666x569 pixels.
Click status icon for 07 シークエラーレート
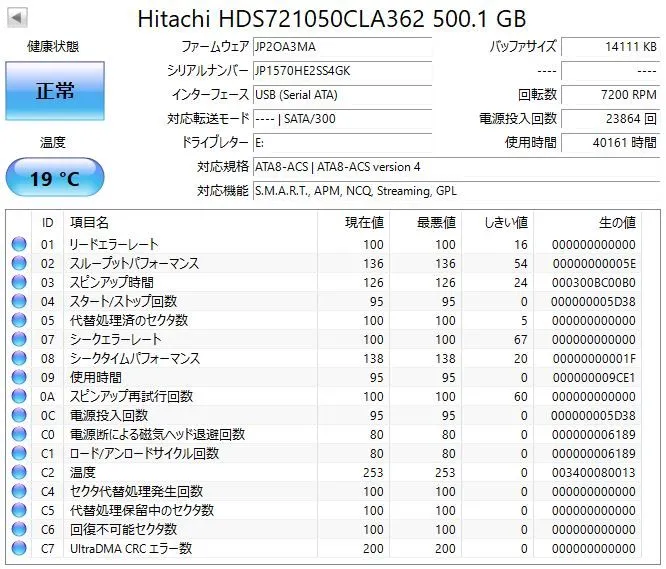tap(19, 339)
